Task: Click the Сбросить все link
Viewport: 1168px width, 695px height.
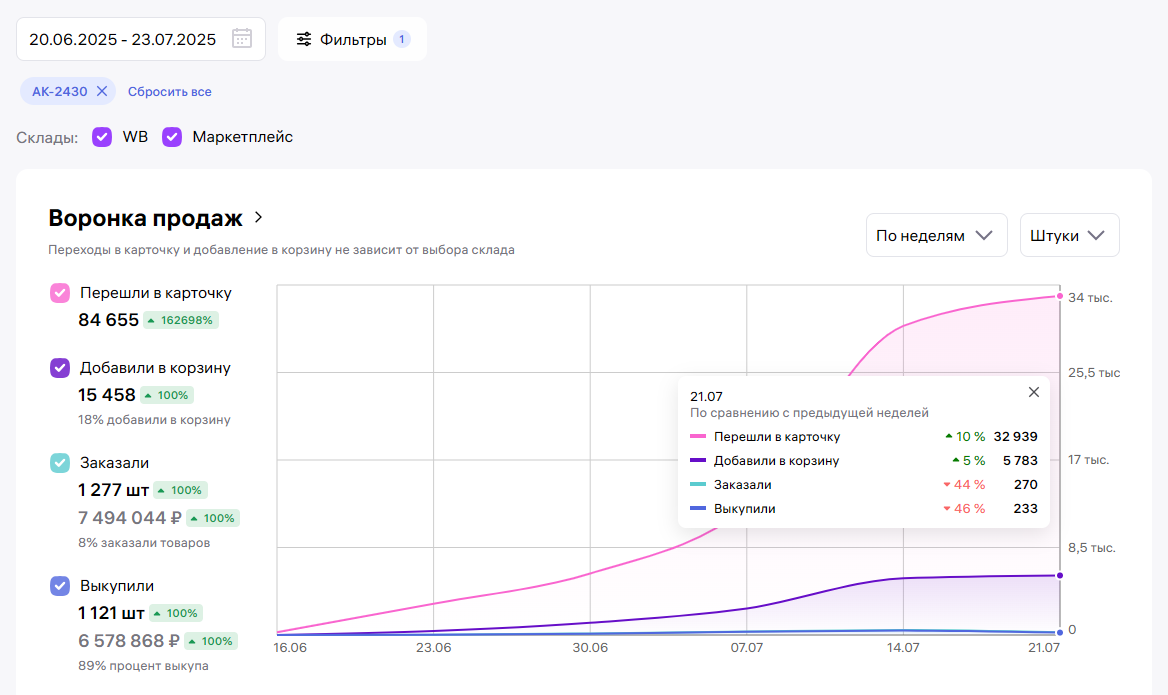Action: tap(169, 91)
